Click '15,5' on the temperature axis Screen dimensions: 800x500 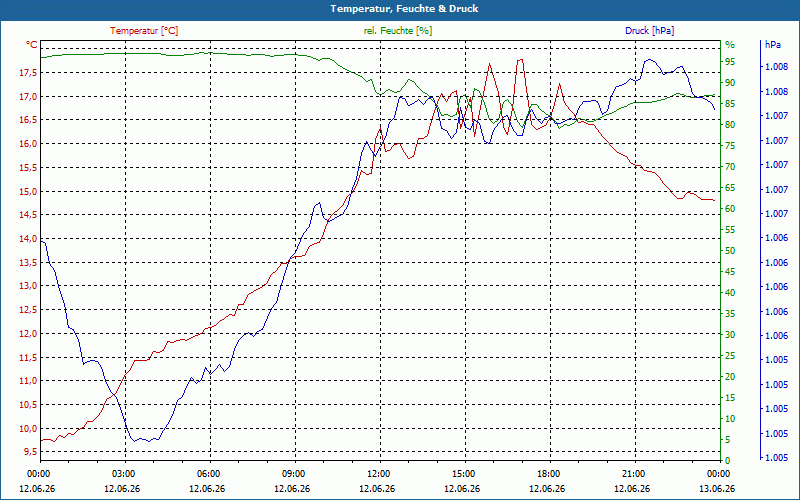[28, 168]
